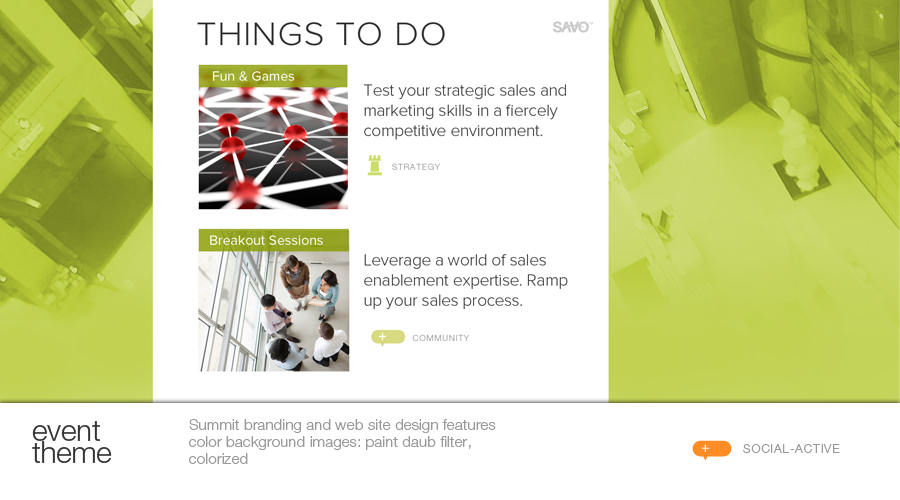Open the red network nodes thumbnail
This screenshot has height=500, width=900.
pyautogui.click(x=273, y=148)
